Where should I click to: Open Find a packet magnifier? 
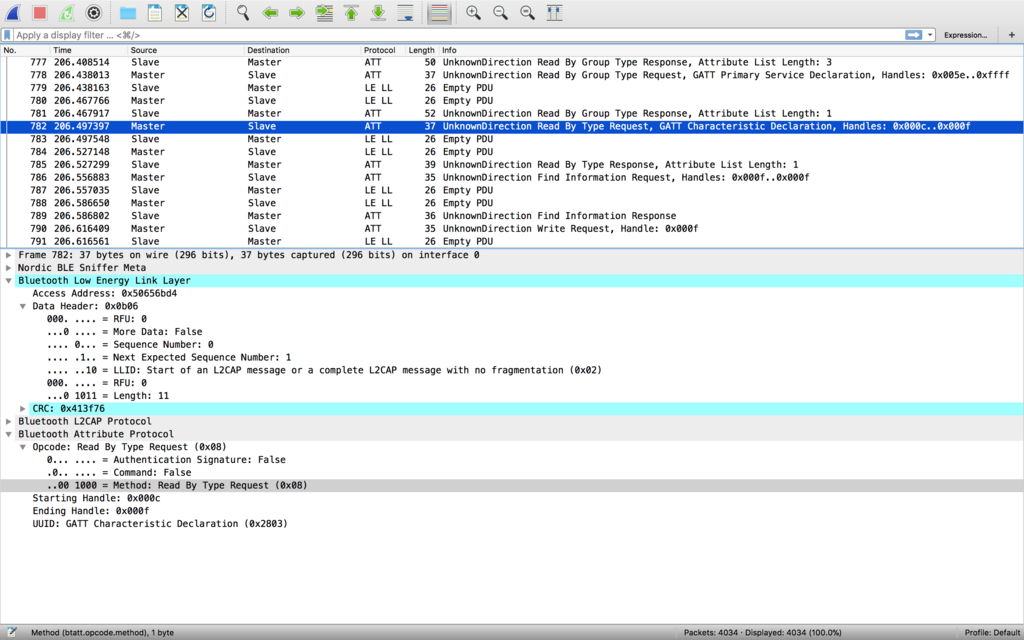click(x=243, y=12)
